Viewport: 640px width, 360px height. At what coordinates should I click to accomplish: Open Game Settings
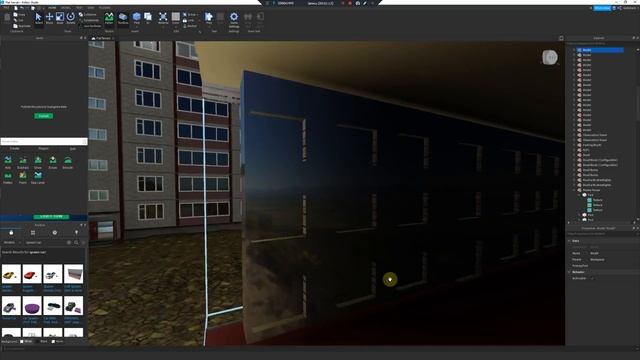coord(234,19)
